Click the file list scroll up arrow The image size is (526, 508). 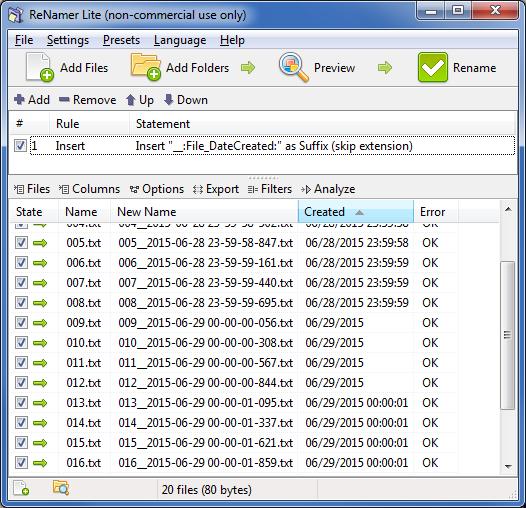click(x=508, y=210)
